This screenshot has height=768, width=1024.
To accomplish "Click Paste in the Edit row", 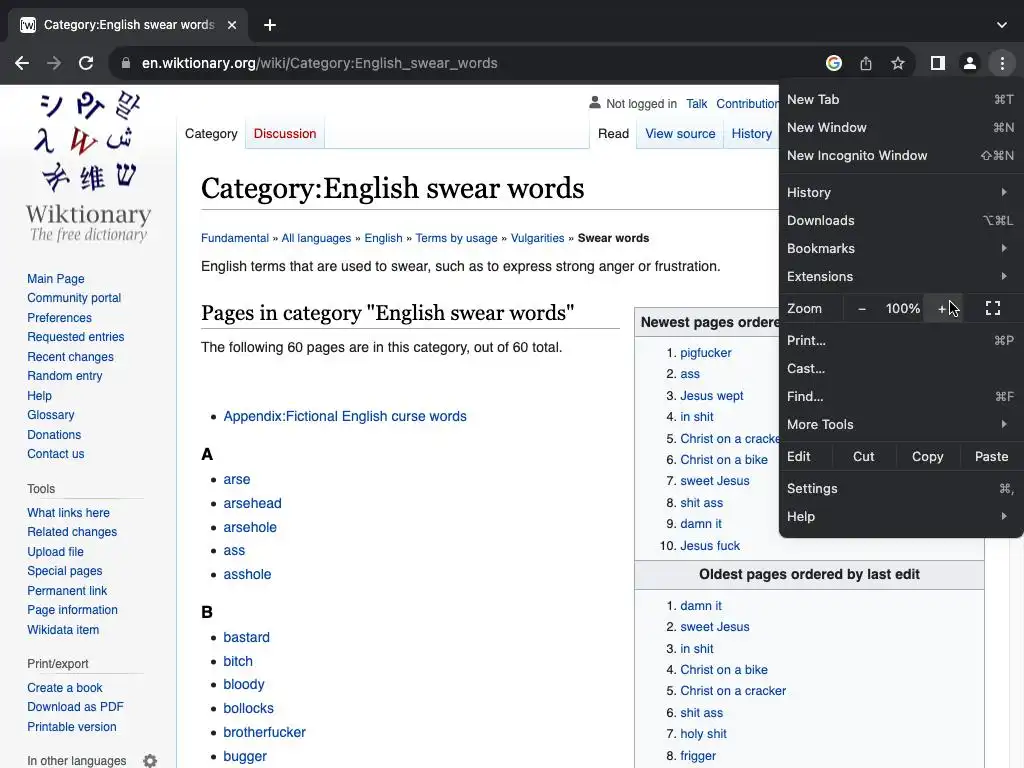I will (991, 456).
